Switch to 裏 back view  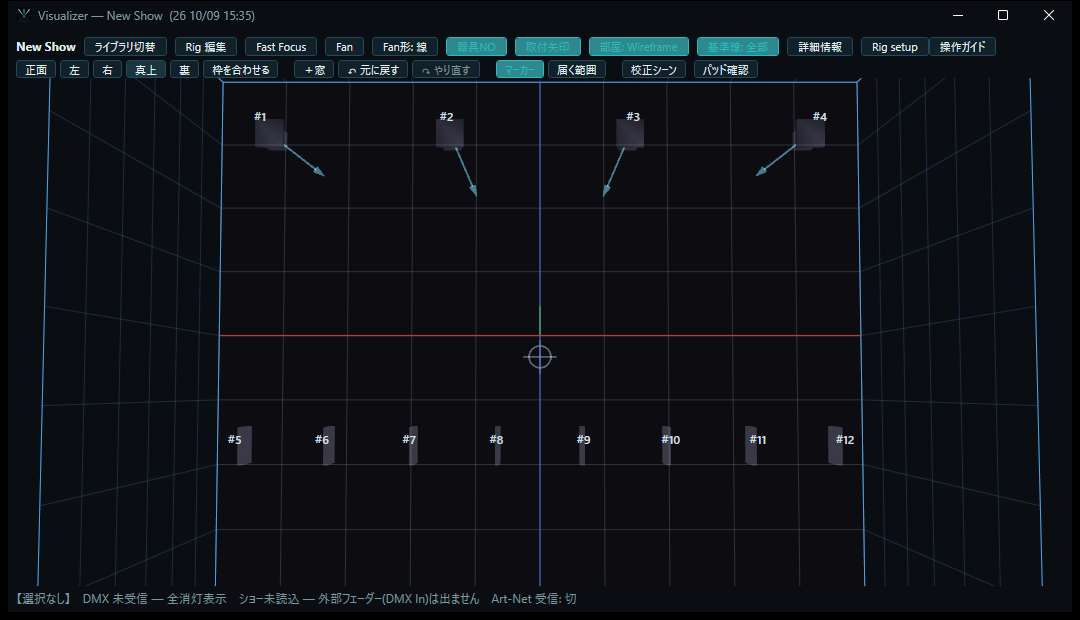pyautogui.click(x=185, y=70)
